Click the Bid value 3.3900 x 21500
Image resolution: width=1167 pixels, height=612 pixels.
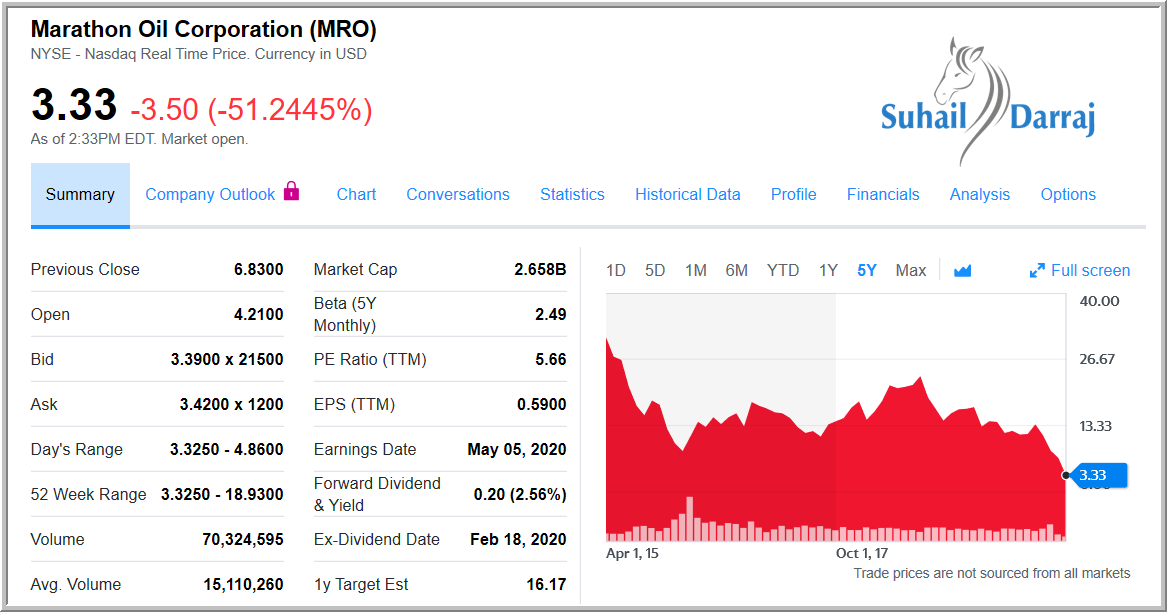click(x=227, y=360)
